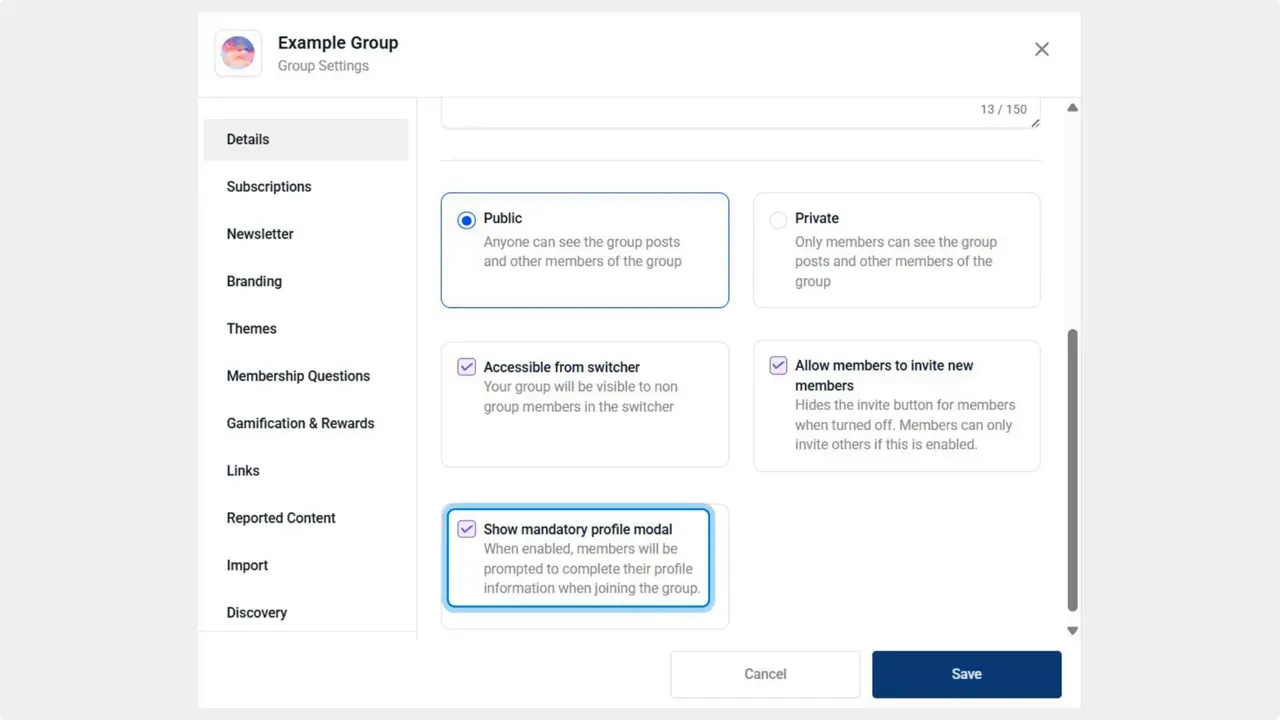Select the Public visibility option
Screen dimensions: 1280x720
pos(466,219)
